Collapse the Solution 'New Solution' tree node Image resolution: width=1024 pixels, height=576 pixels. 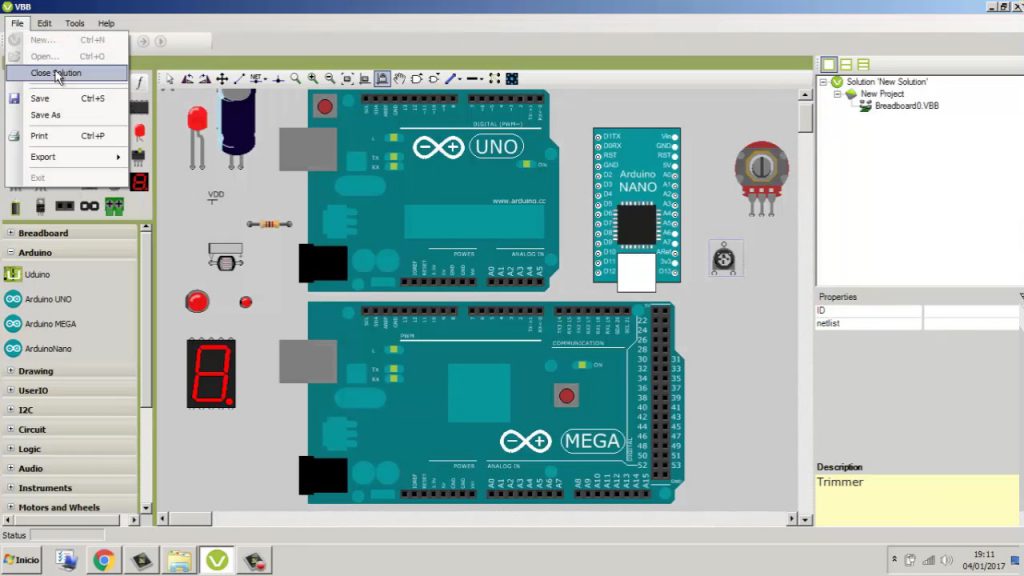tap(824, 82)
